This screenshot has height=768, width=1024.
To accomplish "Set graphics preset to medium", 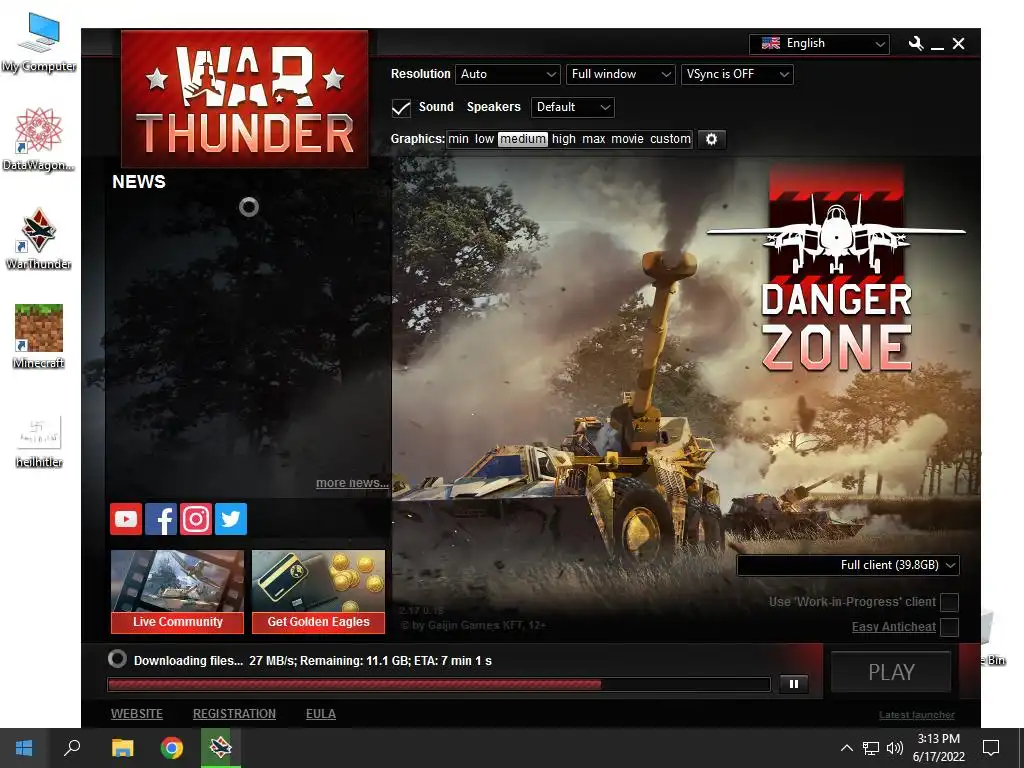I will (x=522, y=139).
